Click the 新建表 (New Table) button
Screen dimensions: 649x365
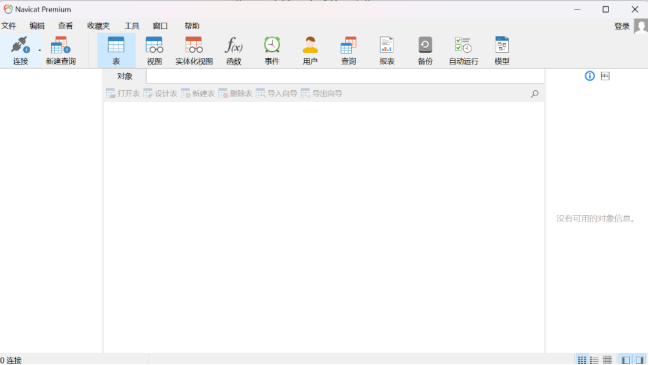pyautogui.click(x=198, y=94)
